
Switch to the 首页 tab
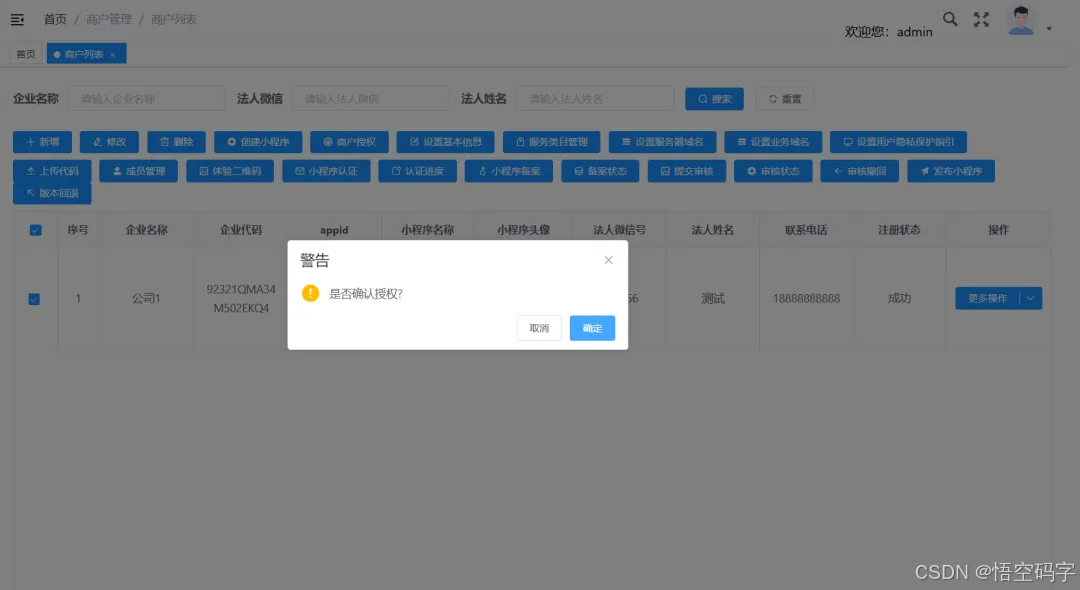25,54
